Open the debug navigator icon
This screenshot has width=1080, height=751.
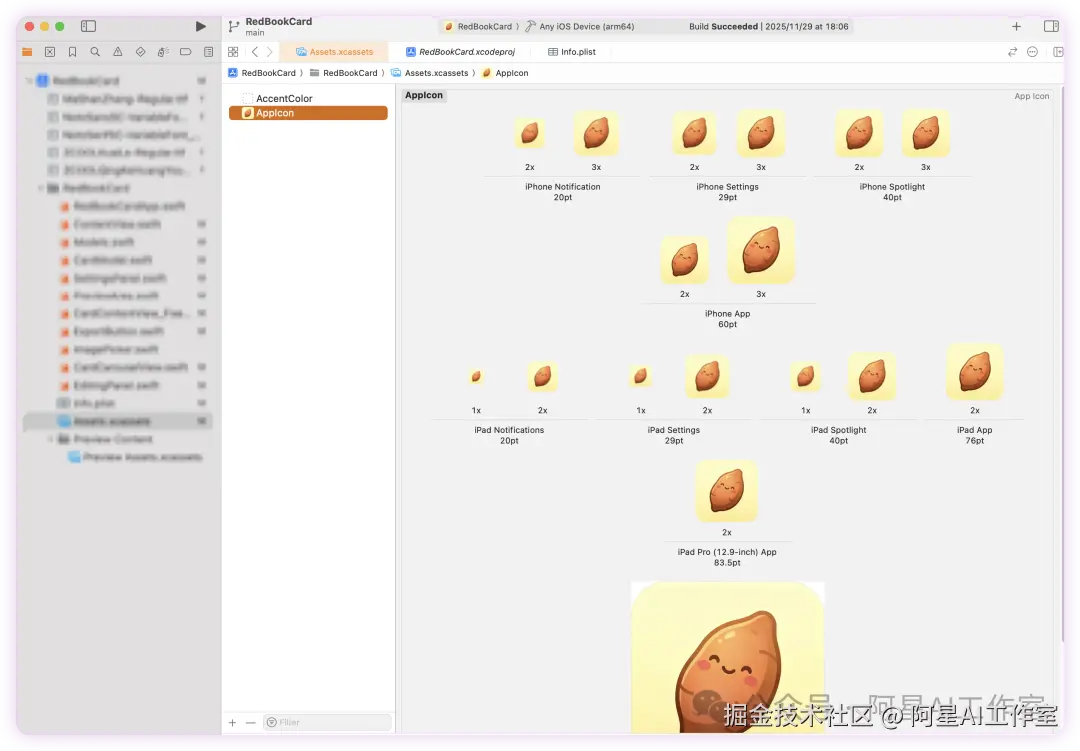[x=163, y=52]
